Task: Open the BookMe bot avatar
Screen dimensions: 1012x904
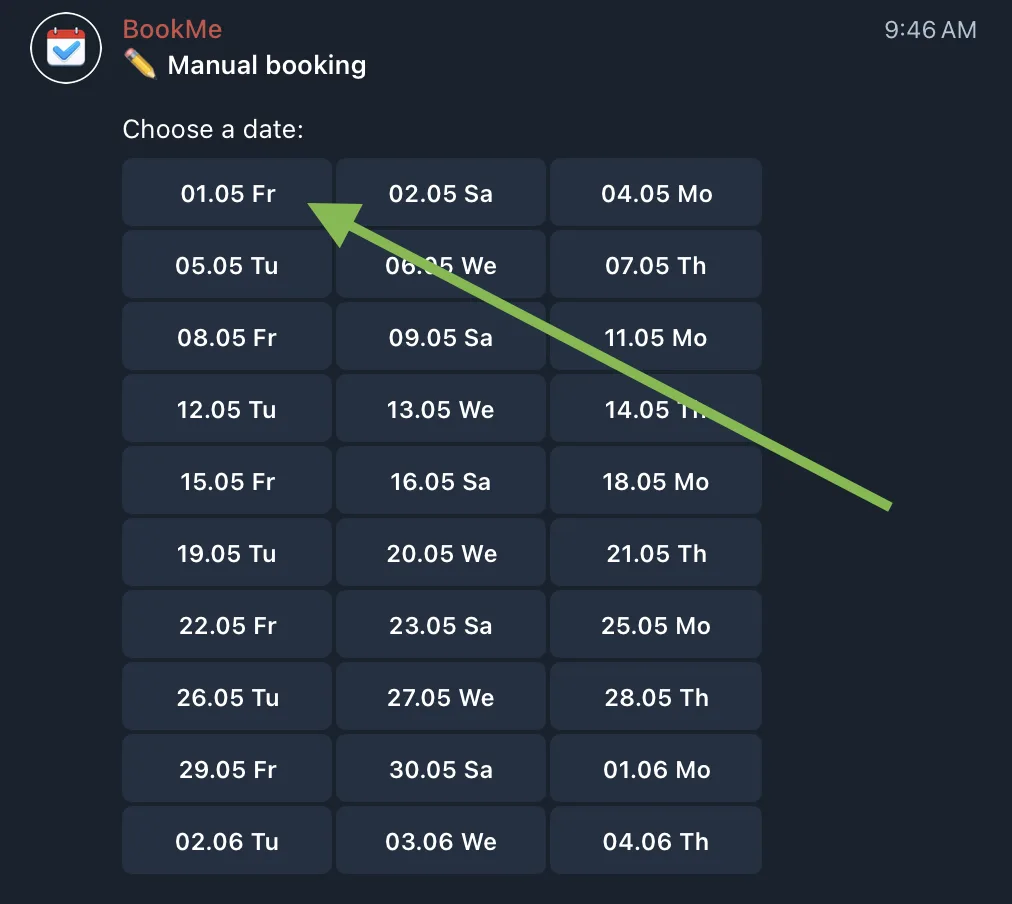Action: coord(66,48)
